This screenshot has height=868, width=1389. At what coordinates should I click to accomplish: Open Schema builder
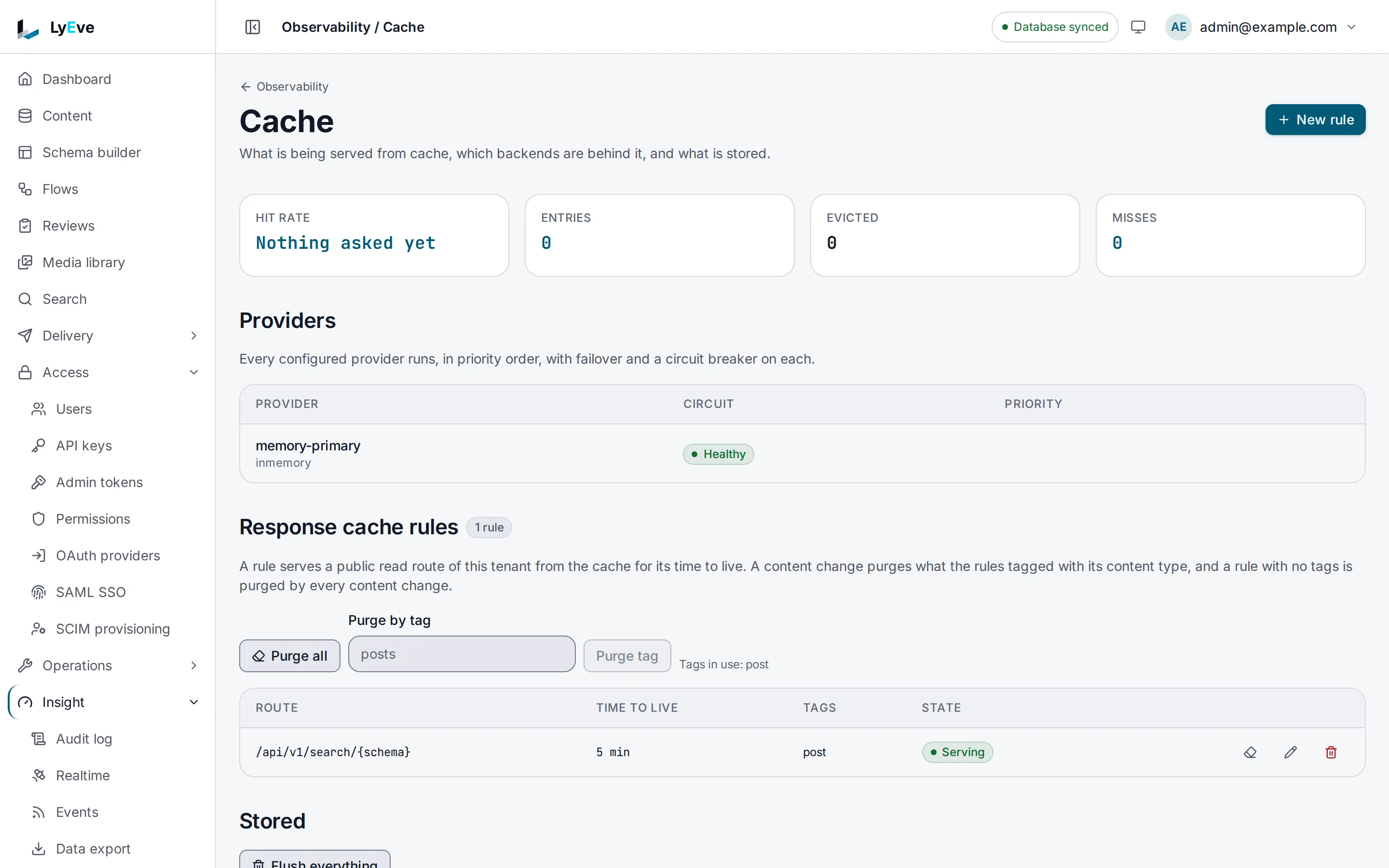click(108, 152)
